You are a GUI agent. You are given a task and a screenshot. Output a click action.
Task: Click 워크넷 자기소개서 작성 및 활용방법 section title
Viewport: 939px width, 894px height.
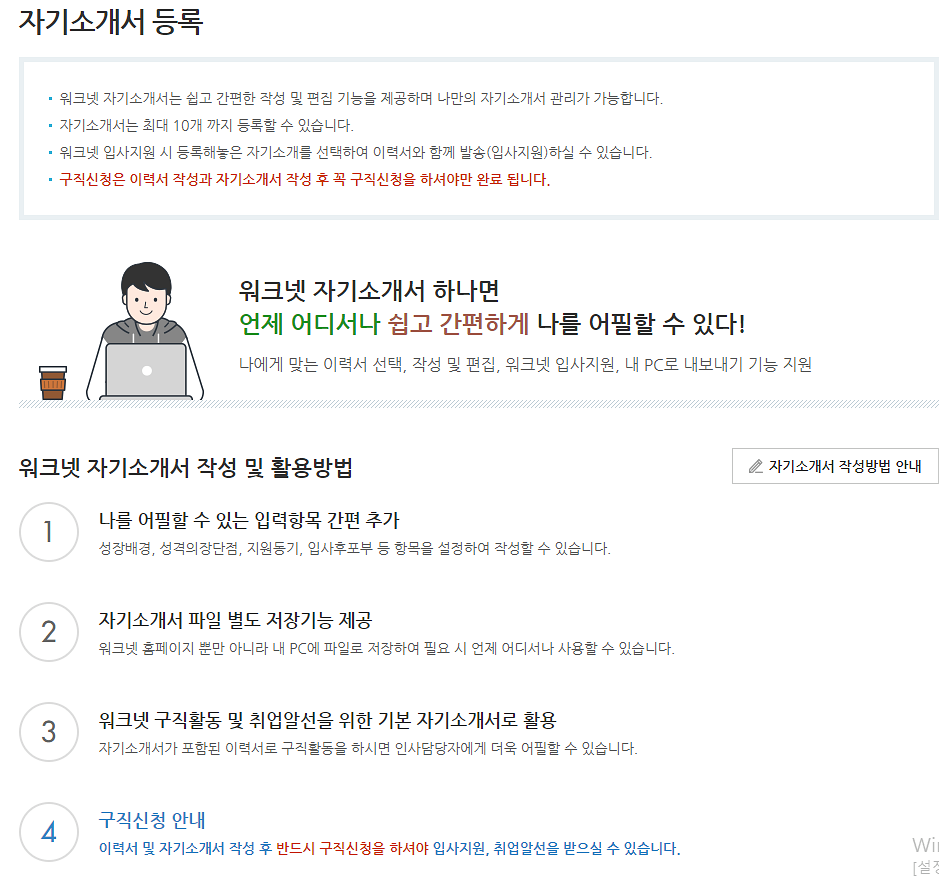[x=186, y=467]
